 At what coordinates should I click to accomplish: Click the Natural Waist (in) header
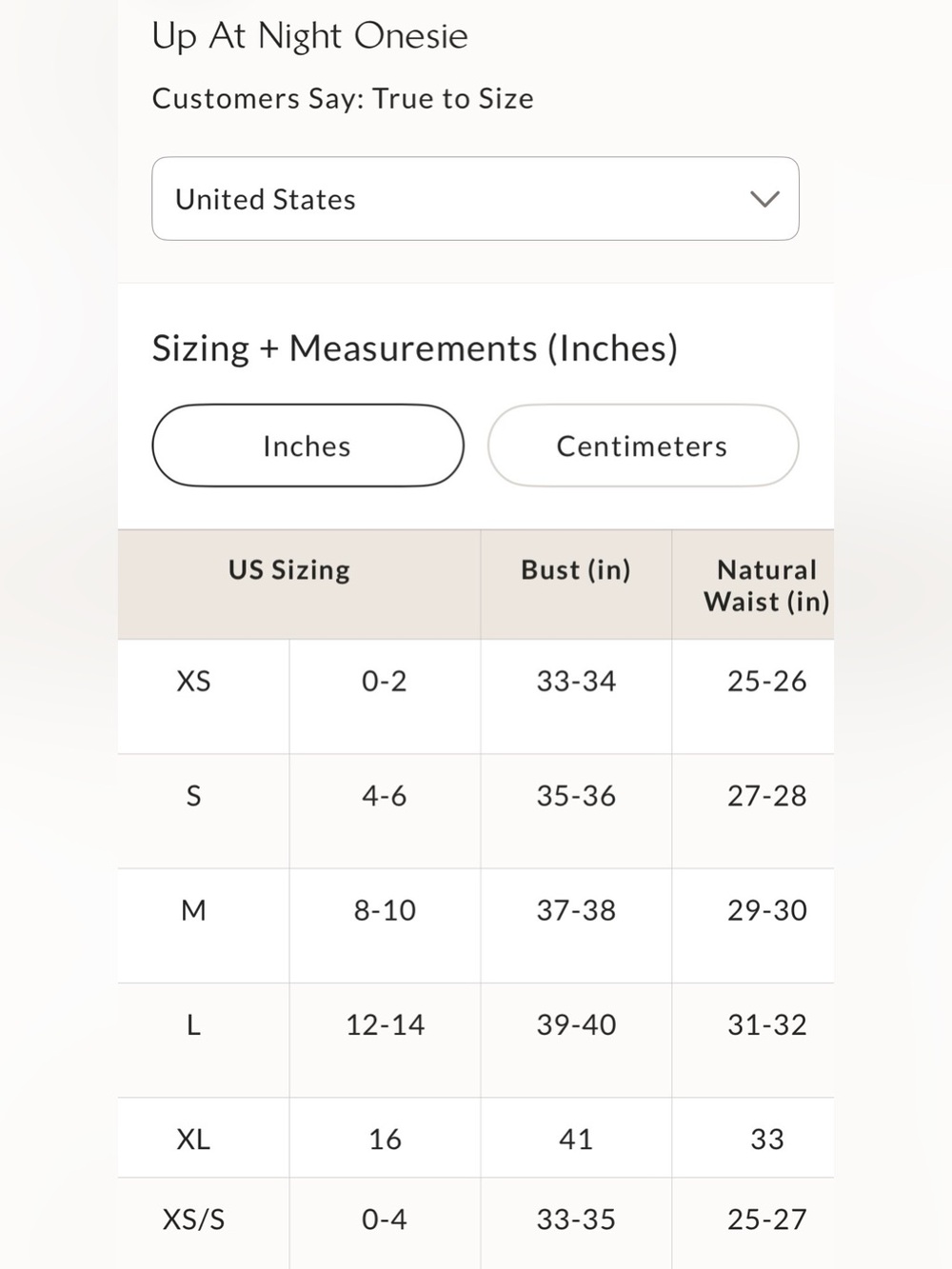(766, 585)
